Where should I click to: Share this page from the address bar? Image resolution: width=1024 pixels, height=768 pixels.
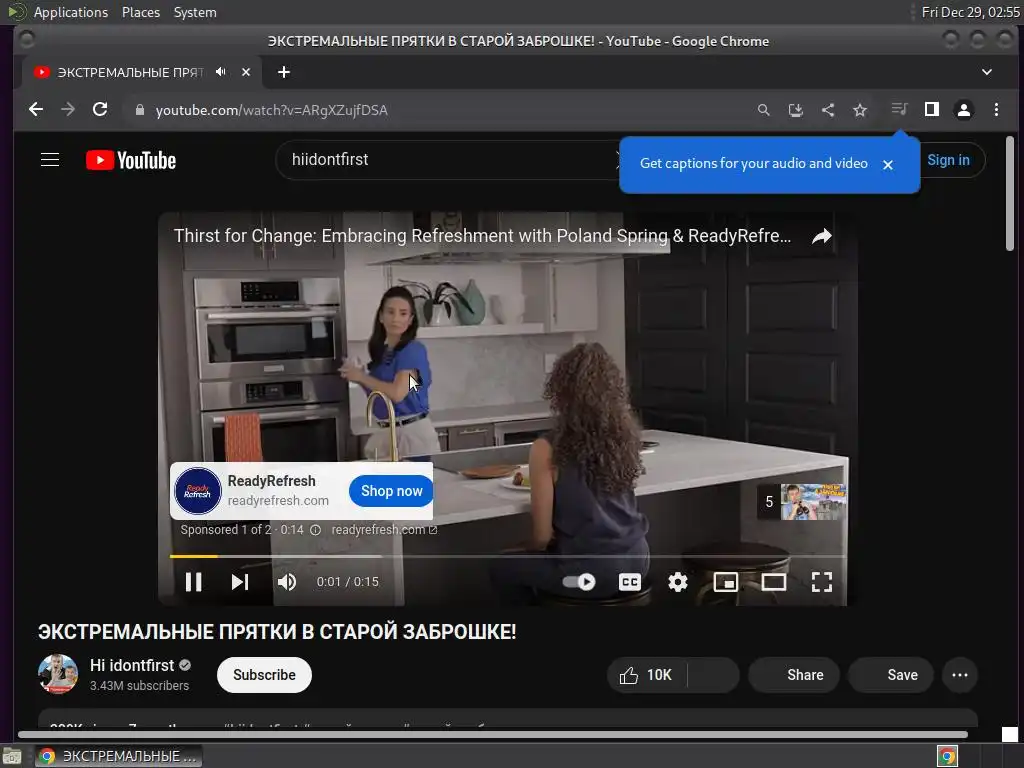tap(827, 110)
